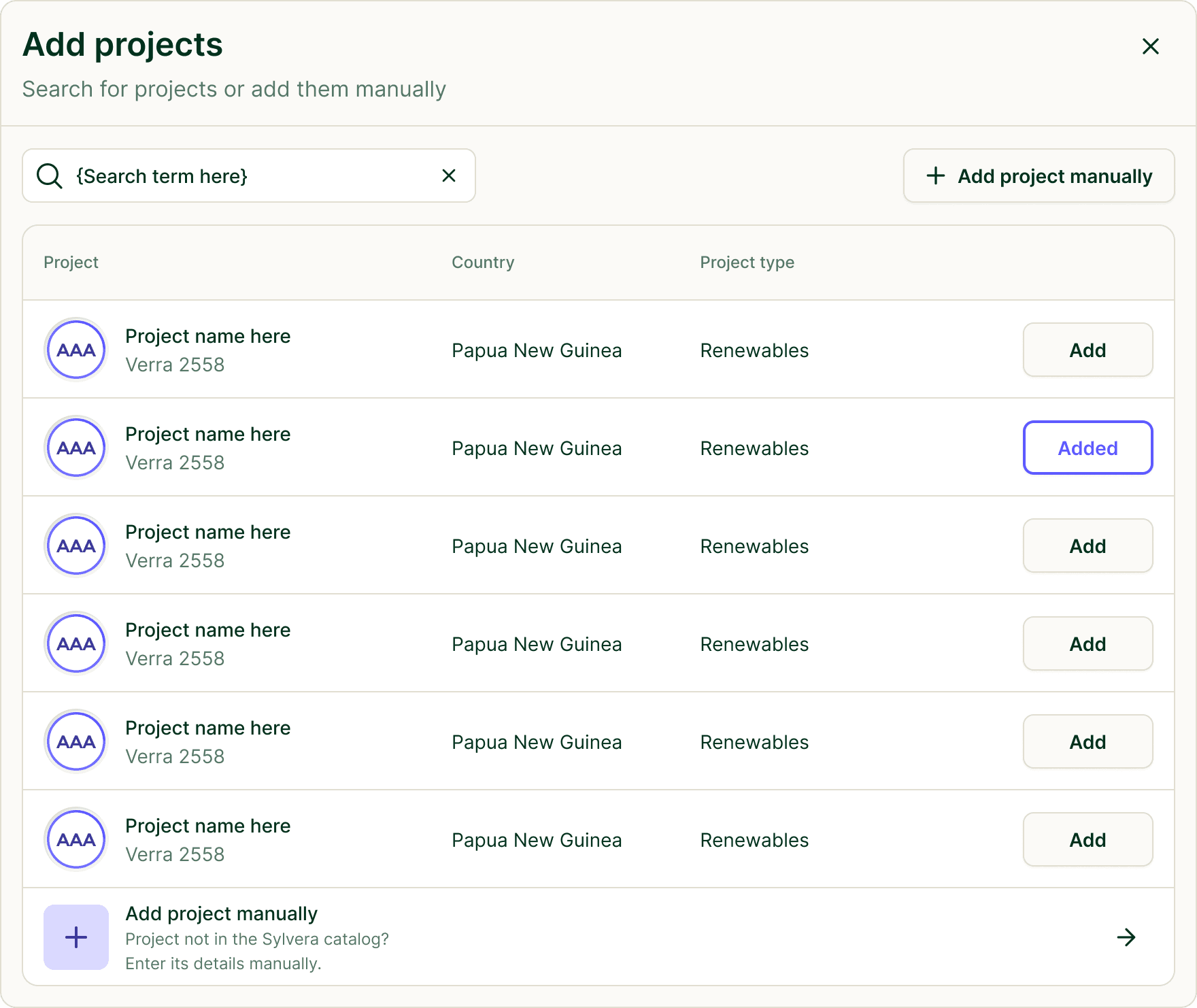Click the AAA rating badge in last row

(x=76, y=840)
